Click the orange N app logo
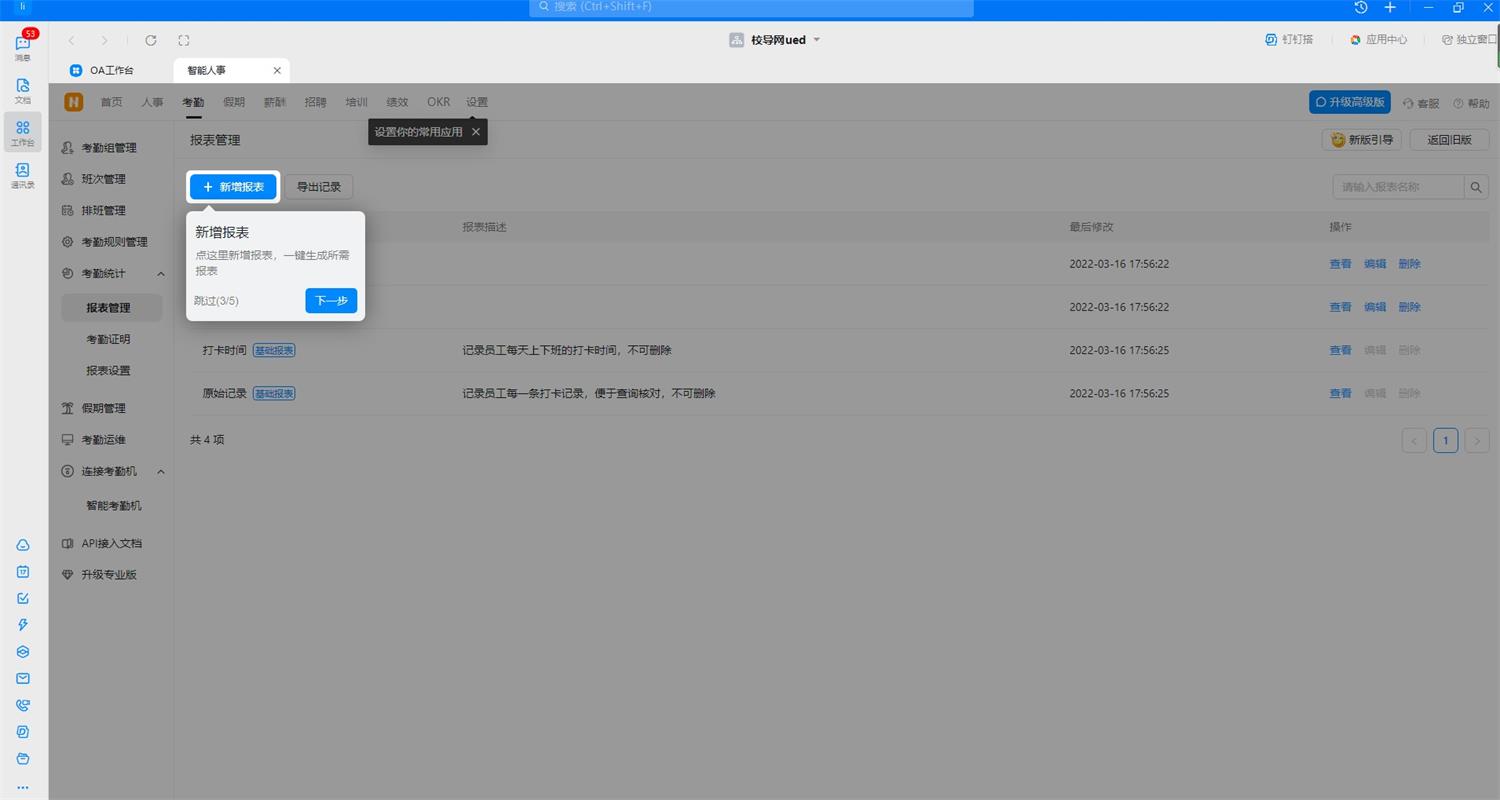 point(74,102)
